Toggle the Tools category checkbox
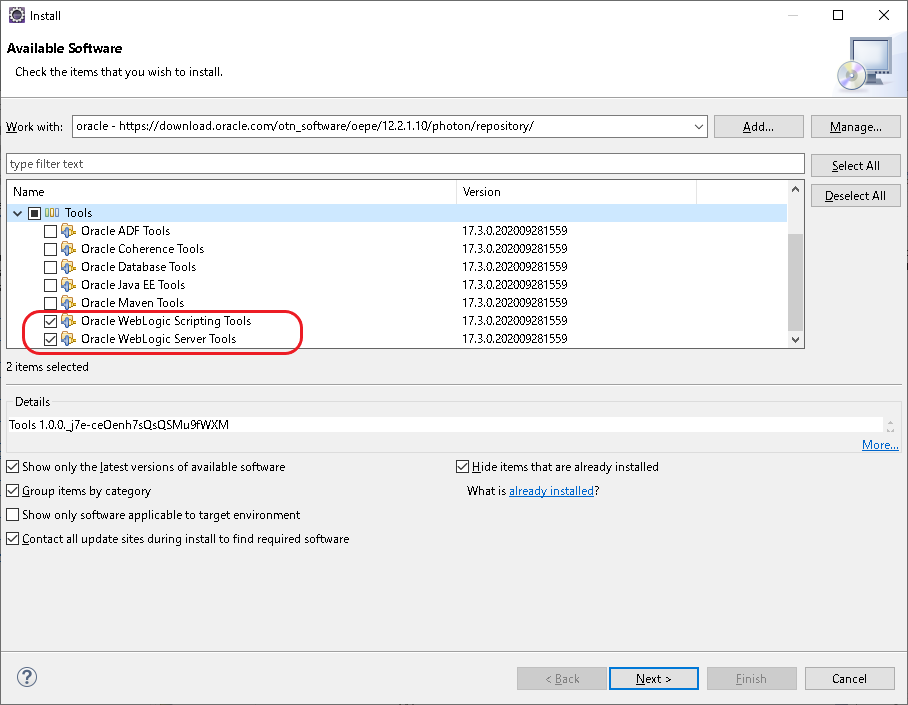 coord(34,213)
